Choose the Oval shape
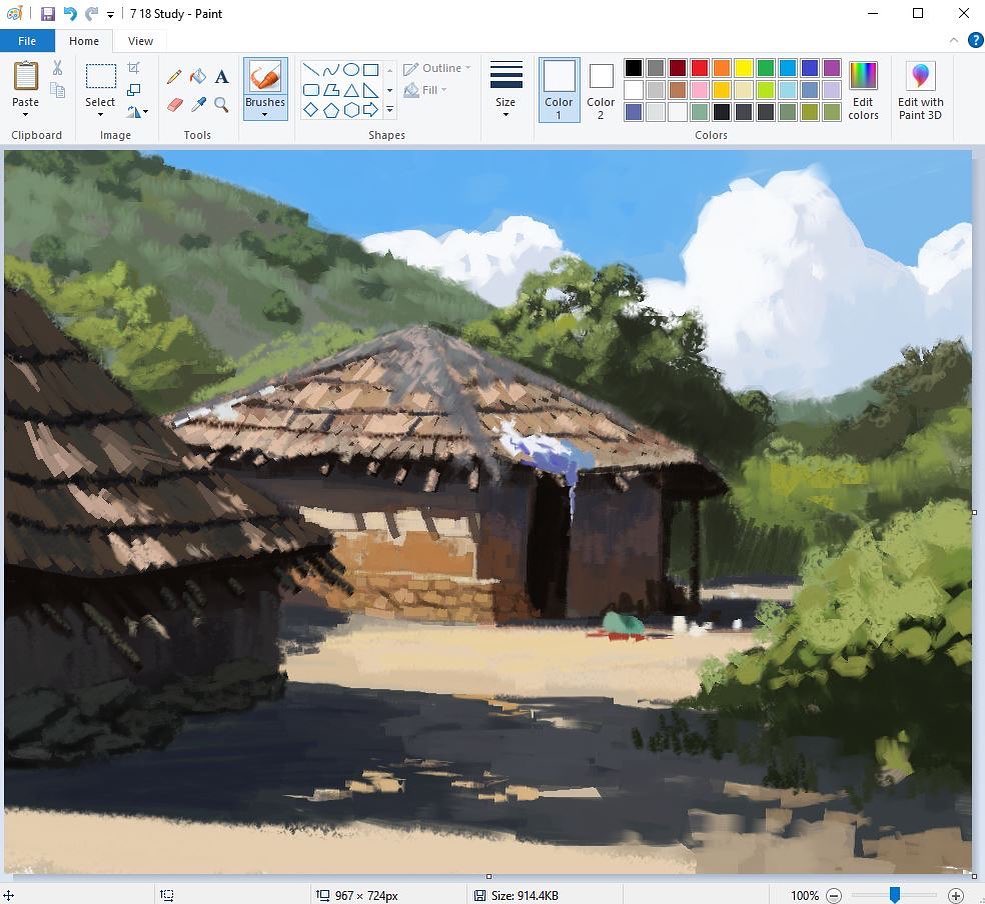Image resolution: width=985 pixels, height=904 pixels. pos(351,70)
